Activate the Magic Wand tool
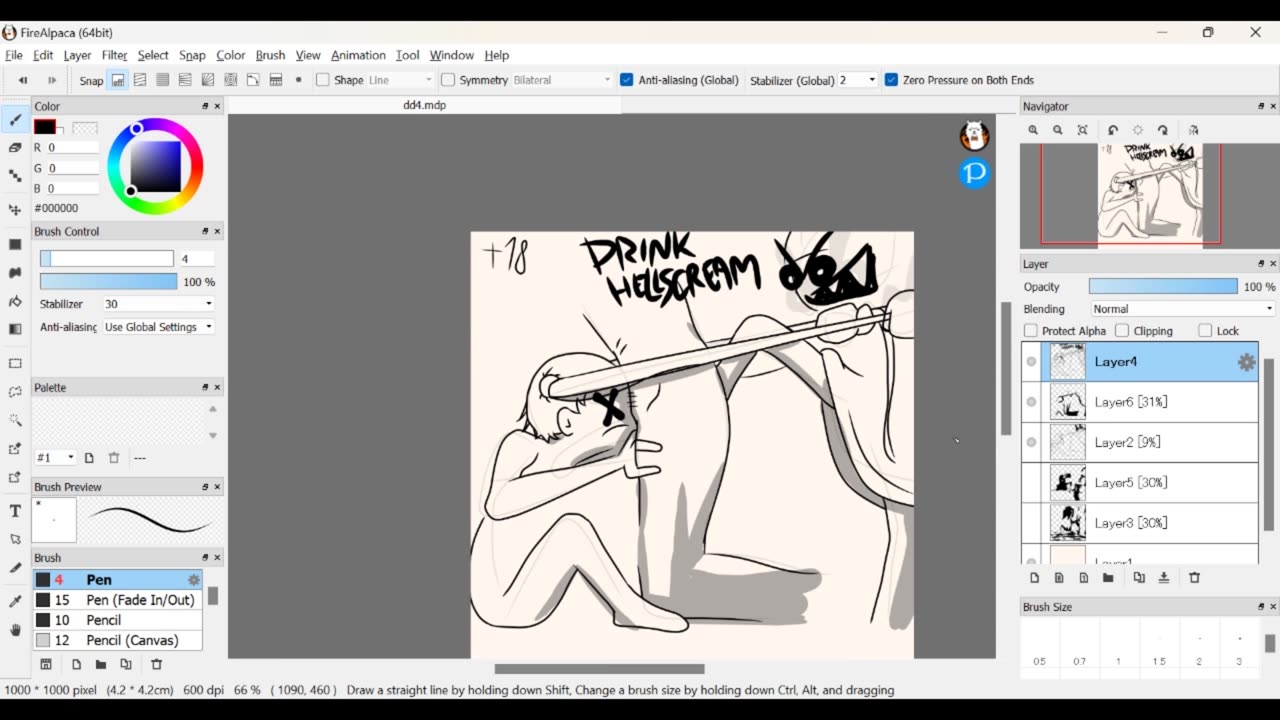Screen dimensions: 1280x720 tap(15, 420)
